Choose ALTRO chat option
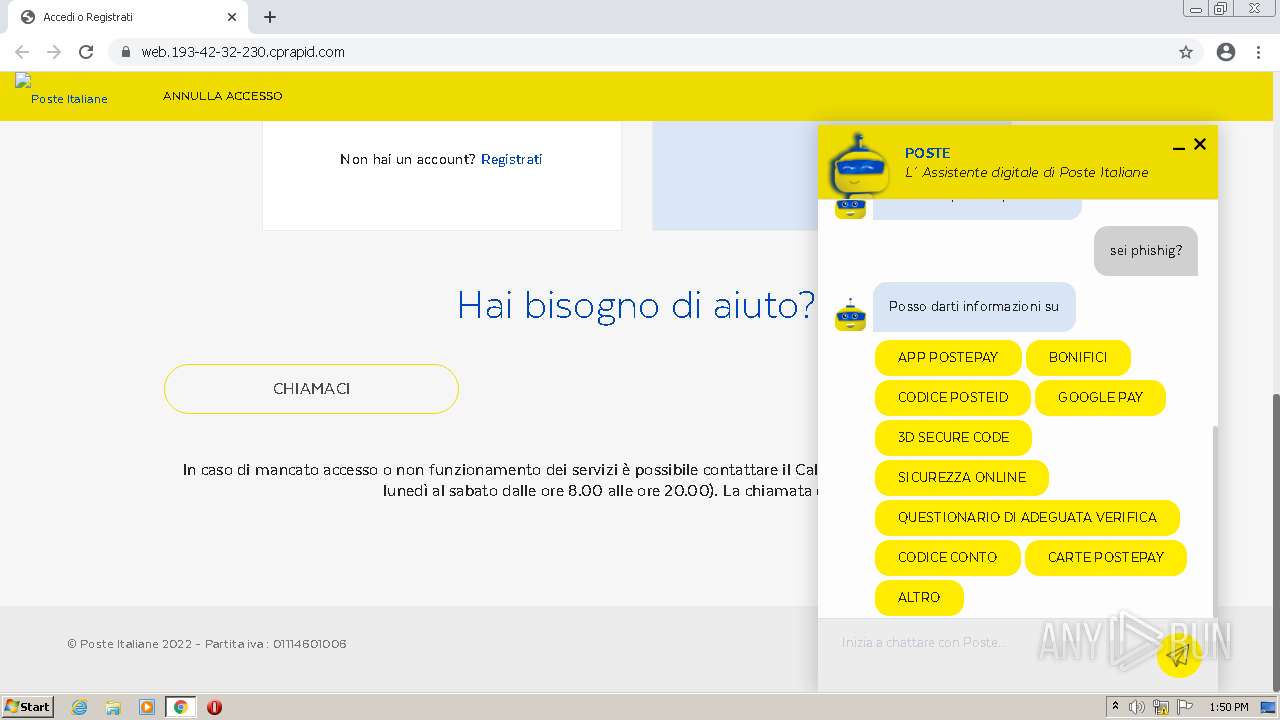1280x720 pixels. coord(919,597)
